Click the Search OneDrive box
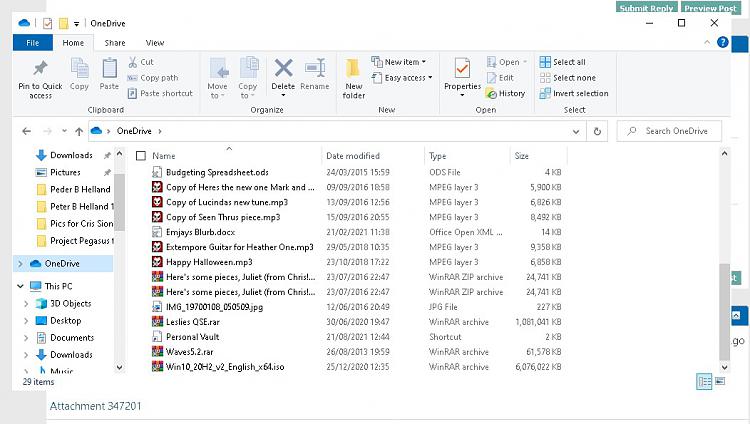This screenshot has width=750, height=424. [x=670, y=131]
